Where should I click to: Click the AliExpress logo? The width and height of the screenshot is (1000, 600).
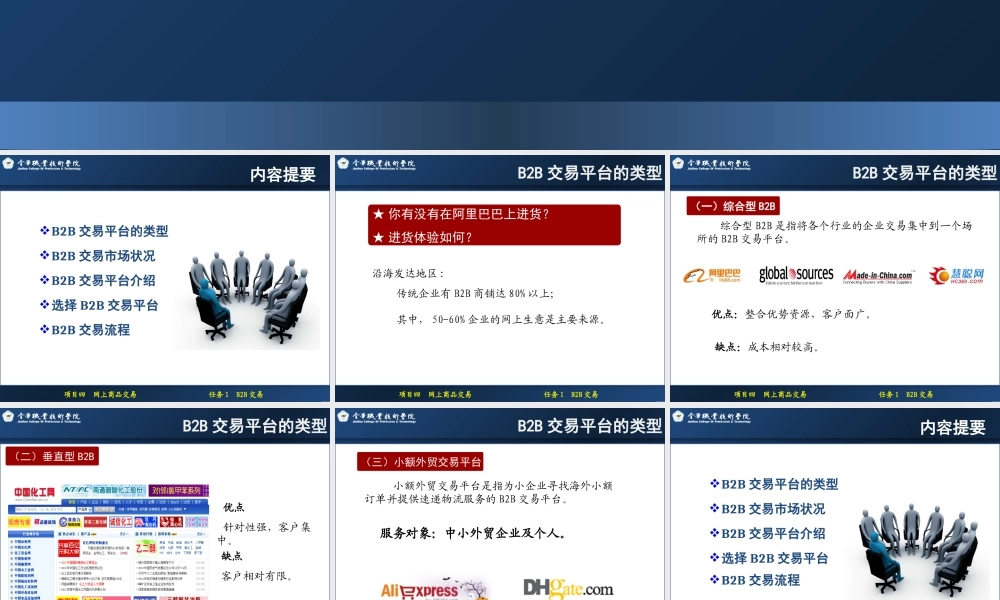418,590
